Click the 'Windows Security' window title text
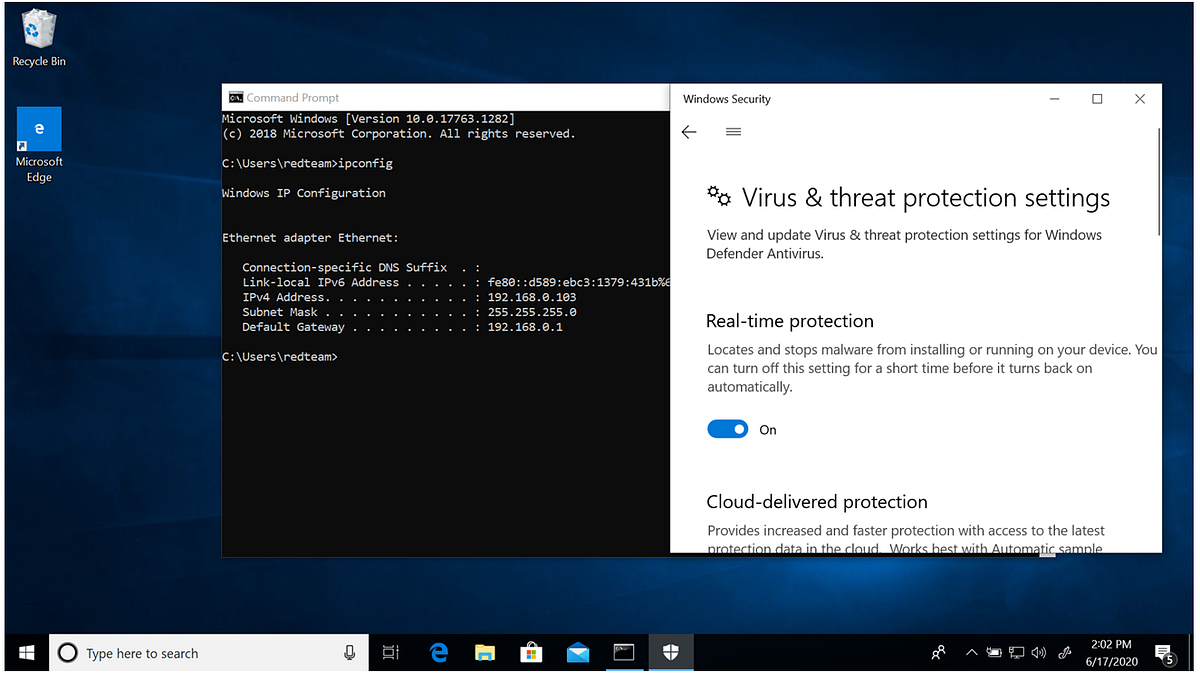This screenshot has height=673, width=1200. tap(727, 99)
